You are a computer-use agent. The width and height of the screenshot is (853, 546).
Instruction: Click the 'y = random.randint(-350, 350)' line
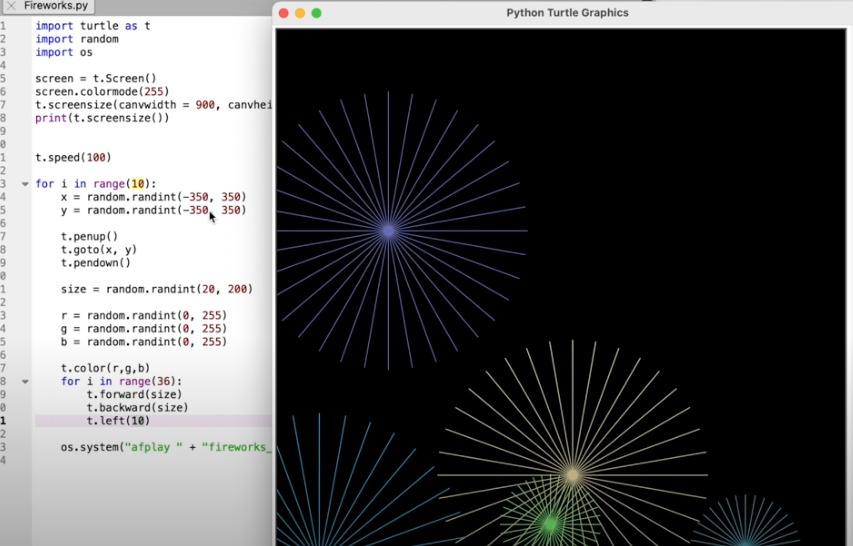click(153, 210)
